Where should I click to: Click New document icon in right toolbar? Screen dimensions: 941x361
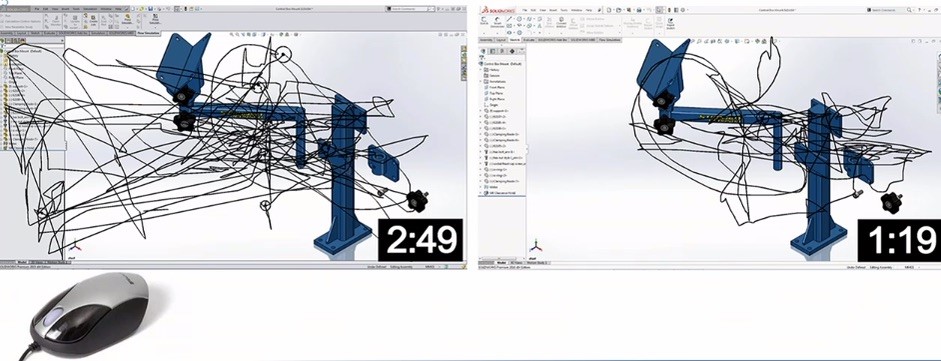coord(609,10)
